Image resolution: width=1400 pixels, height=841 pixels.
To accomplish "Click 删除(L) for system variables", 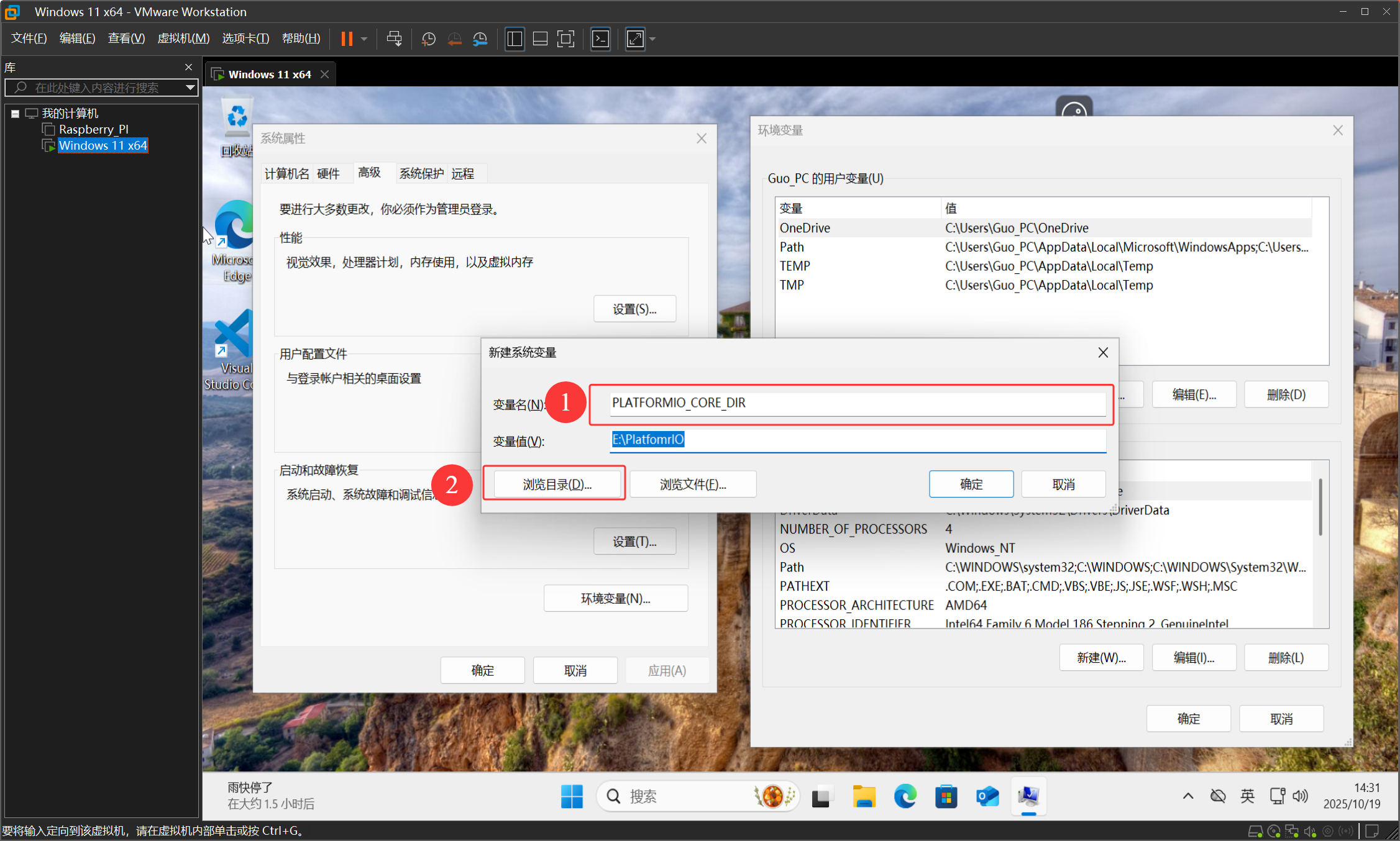I will click(x=1286, y=658).
